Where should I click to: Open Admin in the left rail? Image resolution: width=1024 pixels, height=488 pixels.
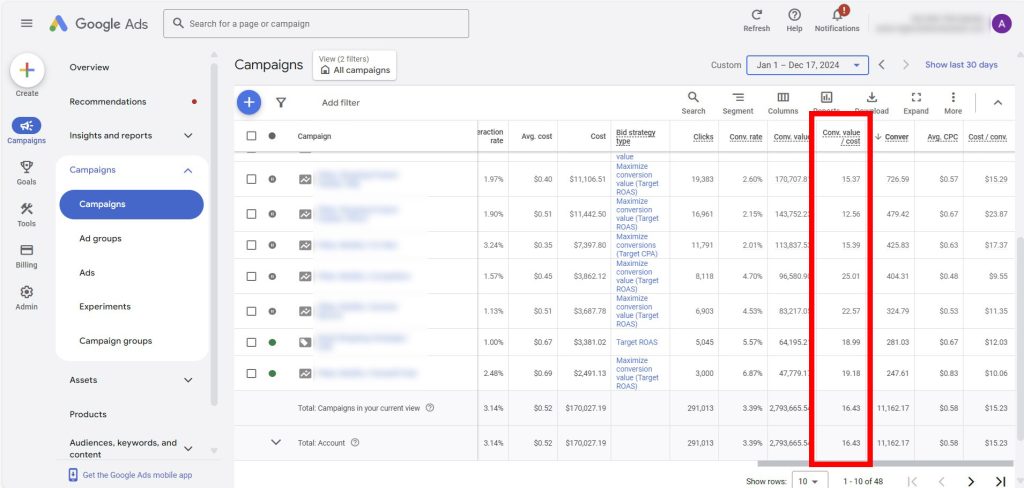pos(27,298)
